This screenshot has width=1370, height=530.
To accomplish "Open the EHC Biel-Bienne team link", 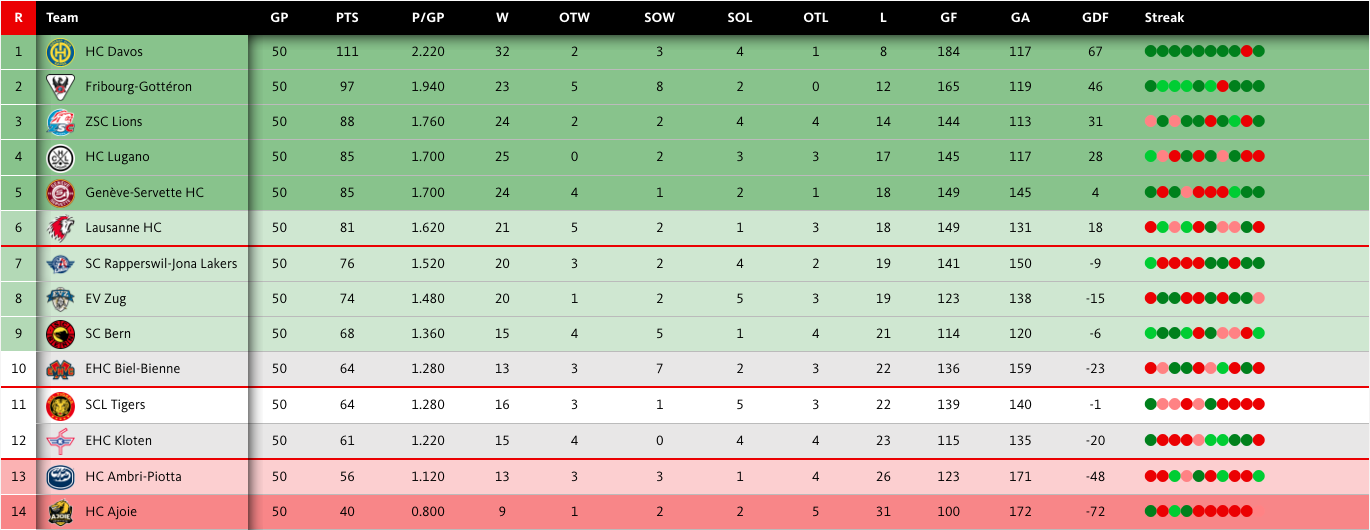I will (133, 369).
